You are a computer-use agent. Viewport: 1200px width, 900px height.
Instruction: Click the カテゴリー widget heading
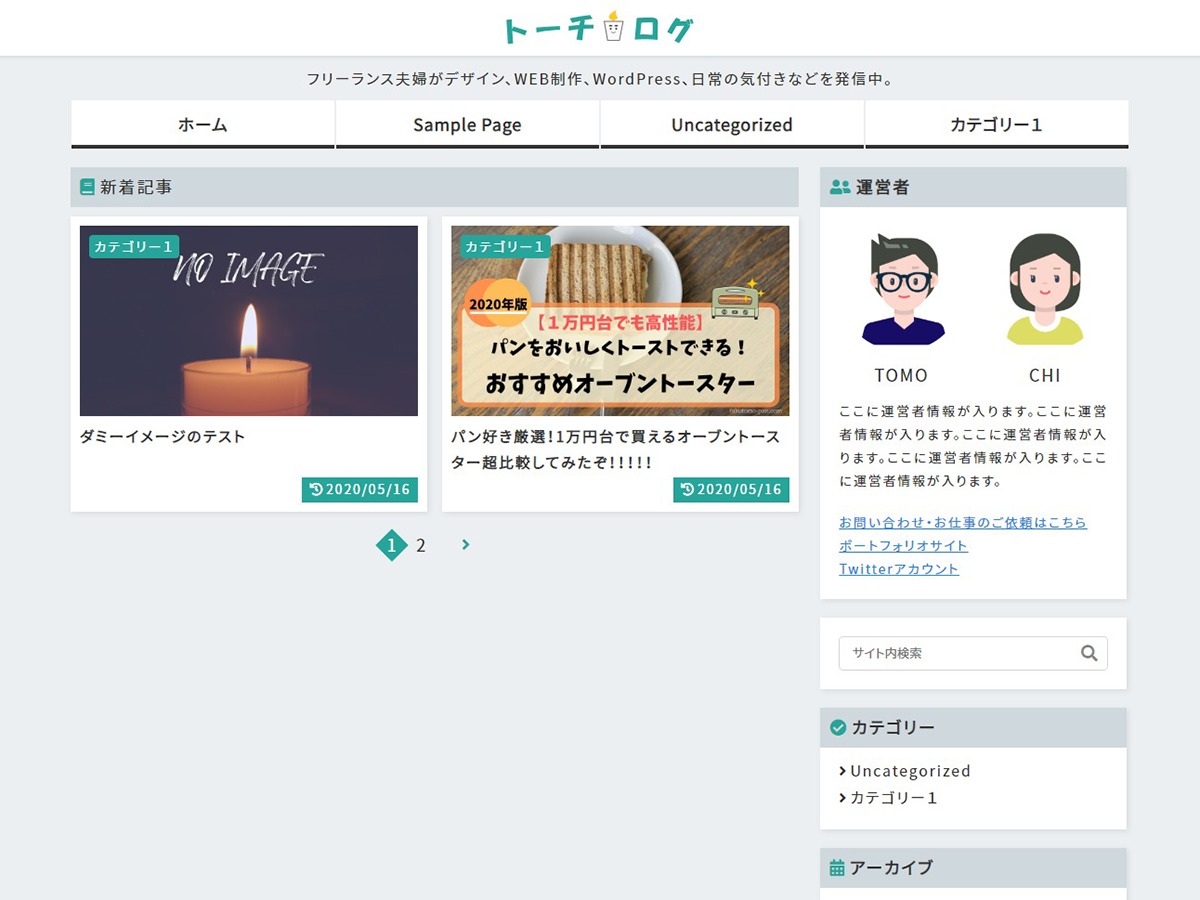(x=973, y=727)
